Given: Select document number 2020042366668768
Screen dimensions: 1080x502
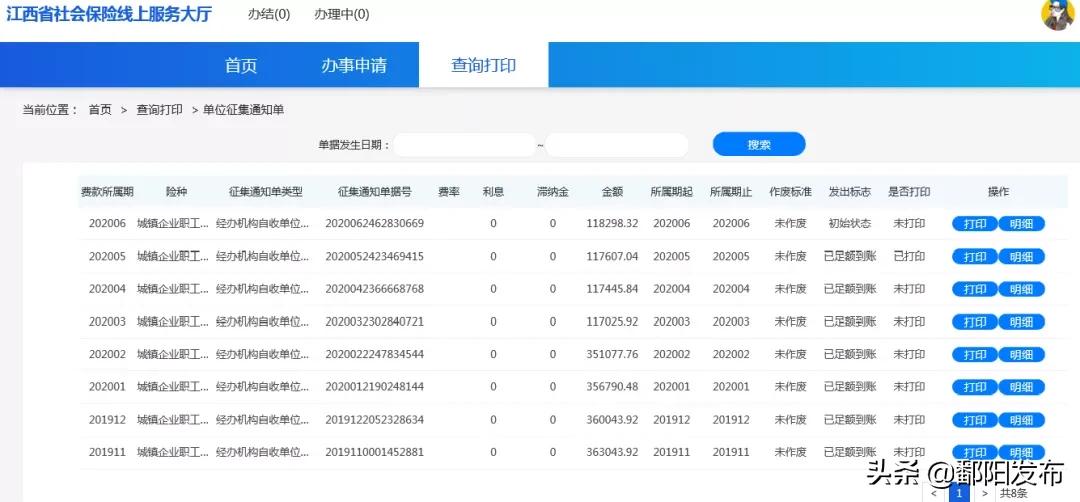Looking at the screenshot, I should (x=374, y=289).
